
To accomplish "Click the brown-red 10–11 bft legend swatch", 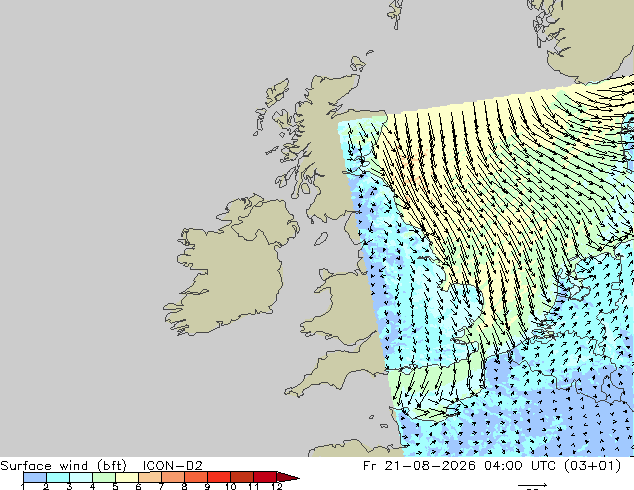I will tap(242, 477).
